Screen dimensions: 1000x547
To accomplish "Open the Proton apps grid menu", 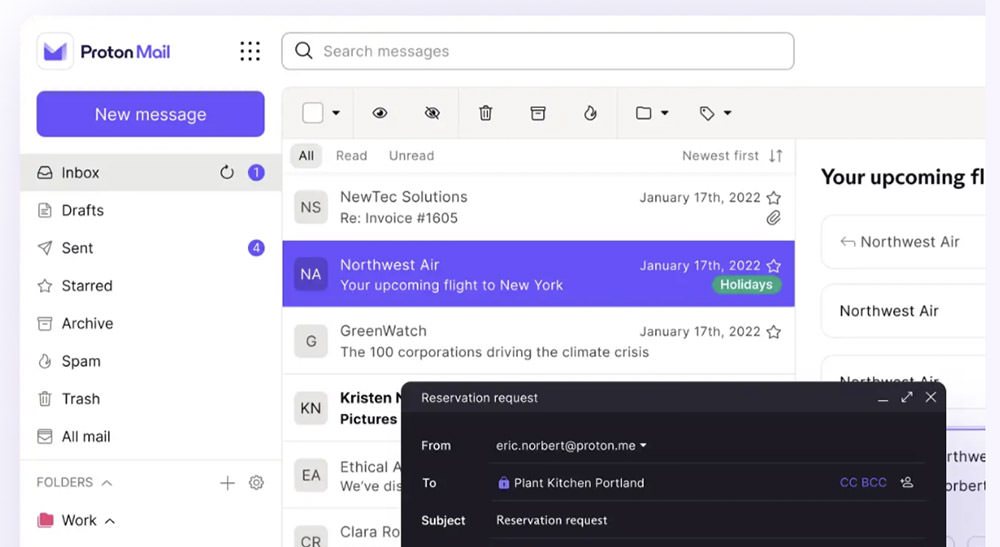I will [250, 51].
